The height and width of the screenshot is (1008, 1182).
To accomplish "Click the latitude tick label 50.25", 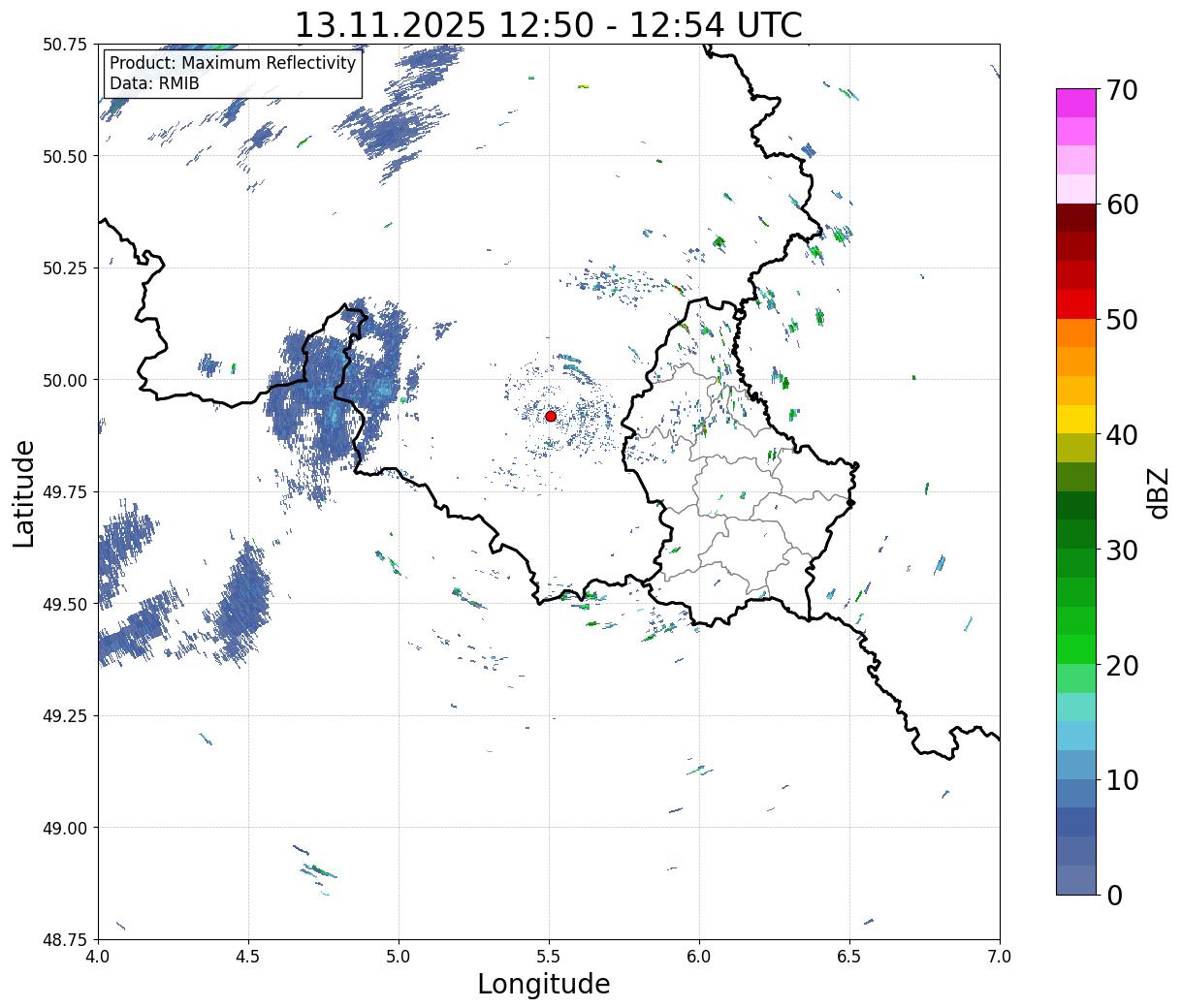I will [x=65, y=268].
